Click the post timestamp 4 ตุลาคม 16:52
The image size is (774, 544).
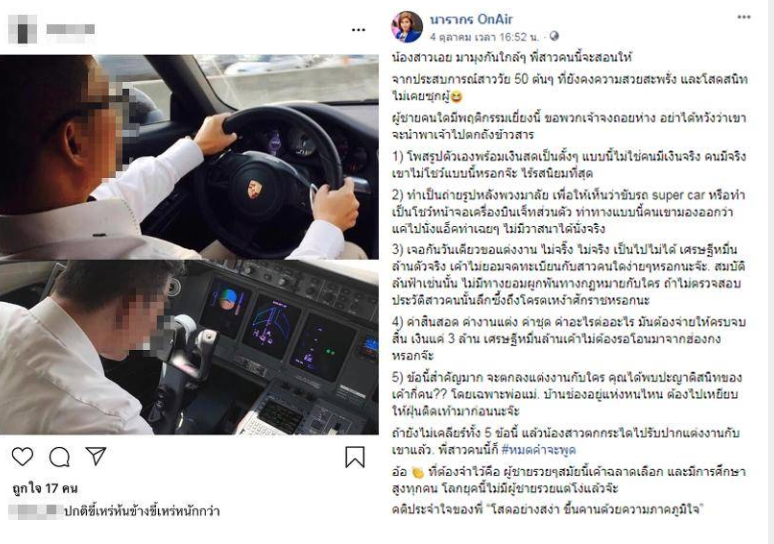[484, 37]
